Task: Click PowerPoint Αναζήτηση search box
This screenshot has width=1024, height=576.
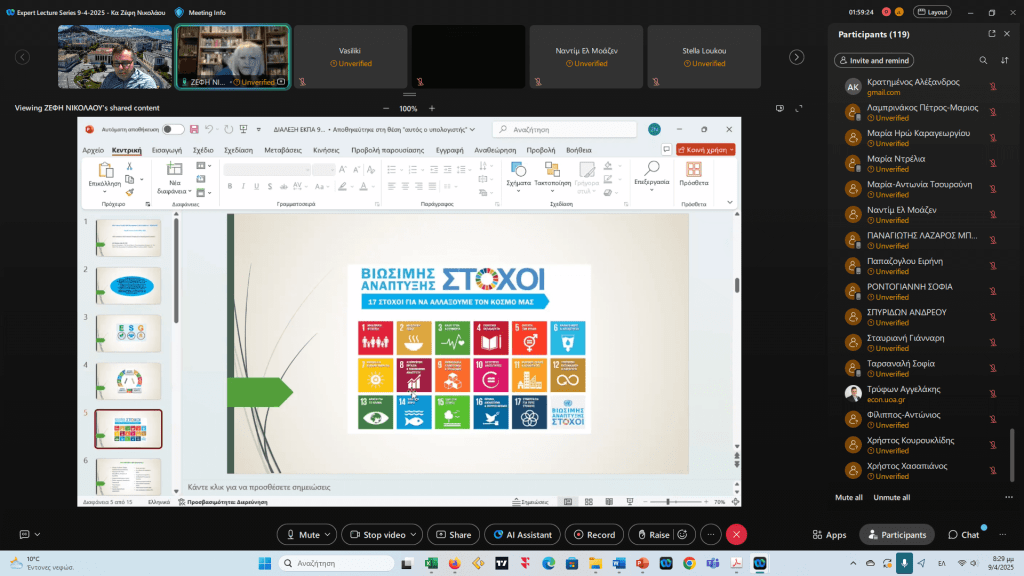Action: pyautogui.click(x=564, y=129)
